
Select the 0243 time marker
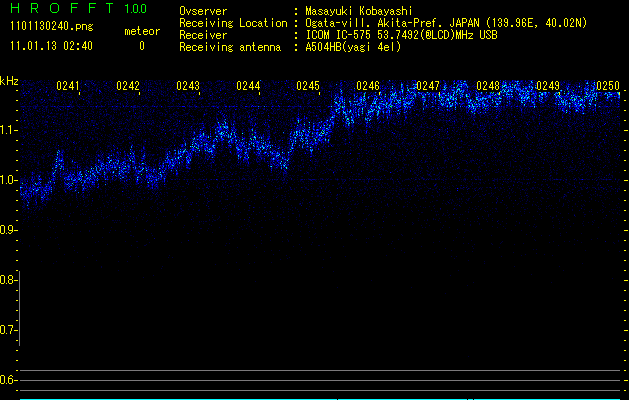coord(188,87)
